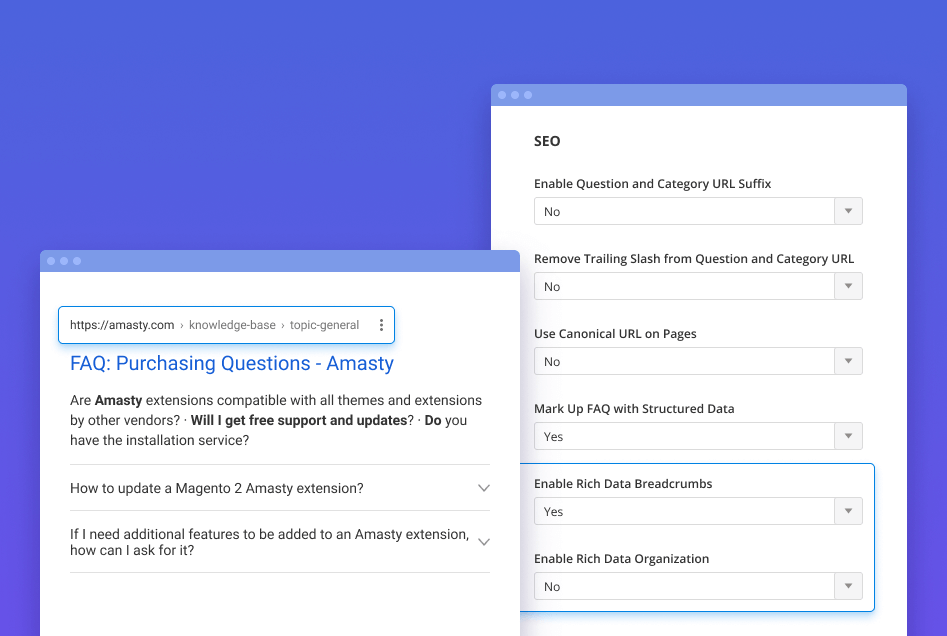Open the Remove Trailing Slash dropdown

[x=685, y=287]
